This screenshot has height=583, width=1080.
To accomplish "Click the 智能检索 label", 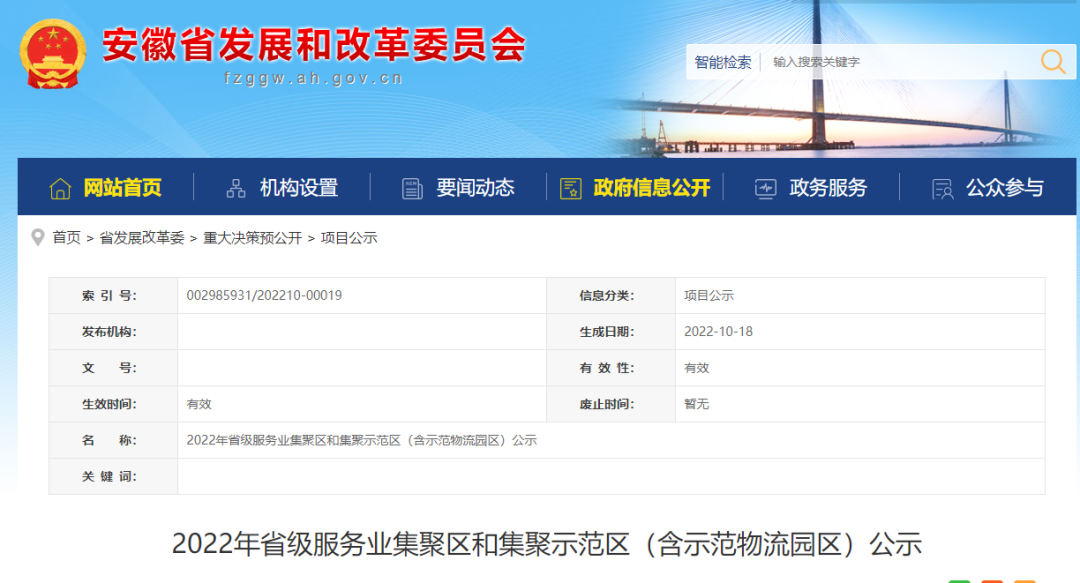I will coord(723,62).
